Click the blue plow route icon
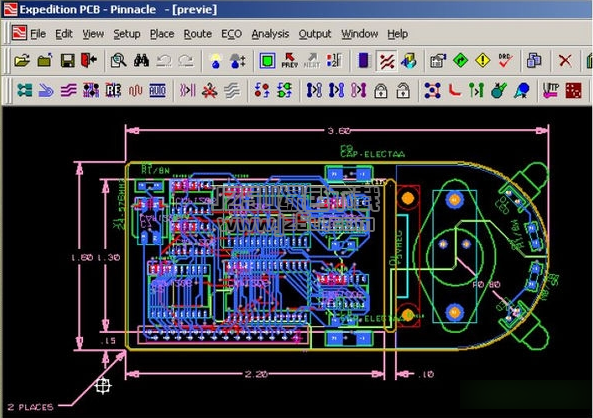The height and width of the screenshot is (418, 593). point(47,90)
